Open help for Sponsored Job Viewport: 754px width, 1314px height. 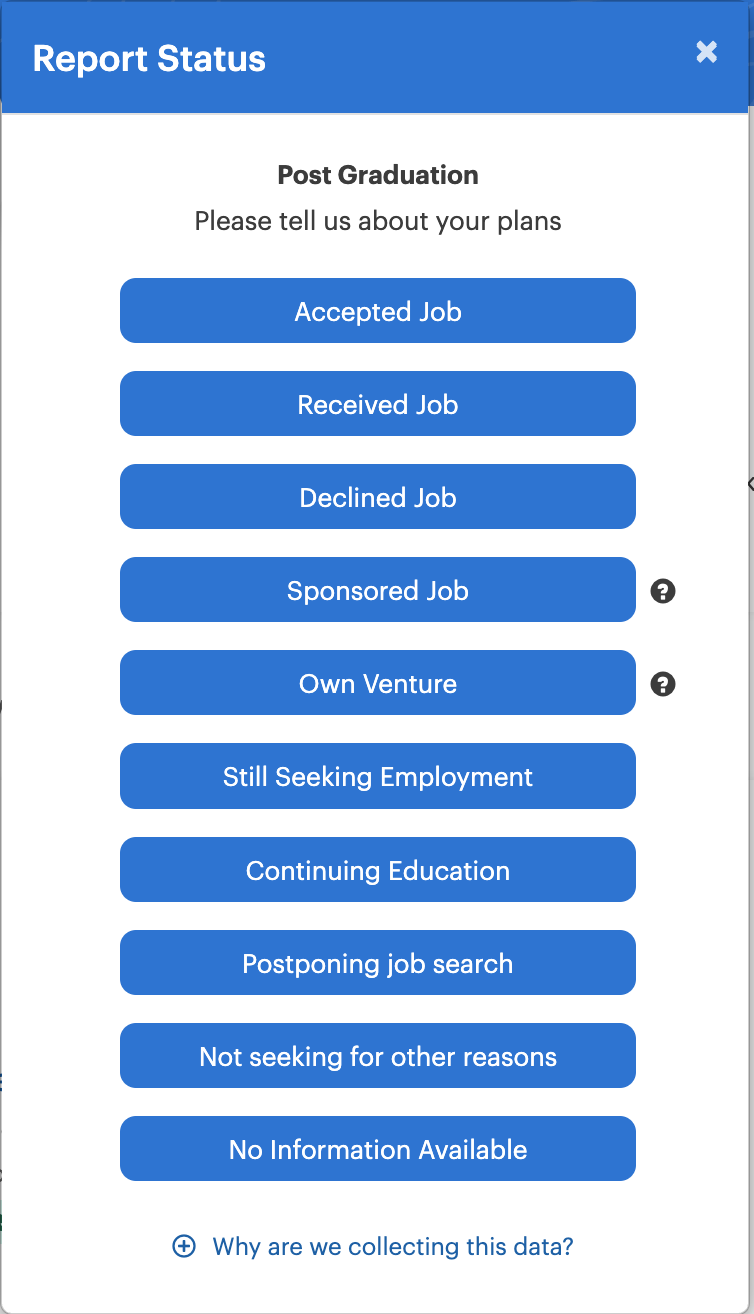click(663, 591)
